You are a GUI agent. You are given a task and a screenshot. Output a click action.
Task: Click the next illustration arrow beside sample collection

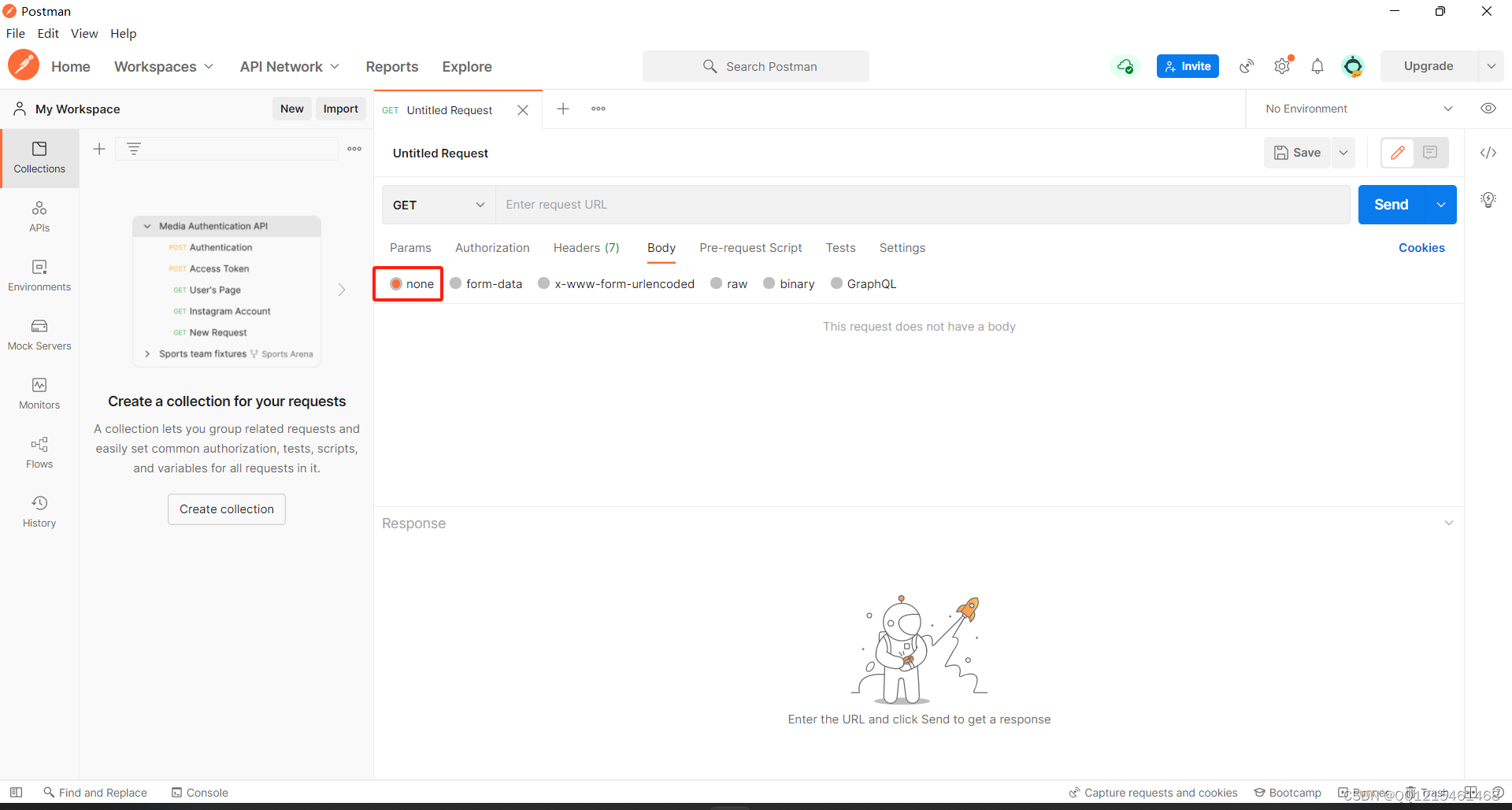coord(342,290)
